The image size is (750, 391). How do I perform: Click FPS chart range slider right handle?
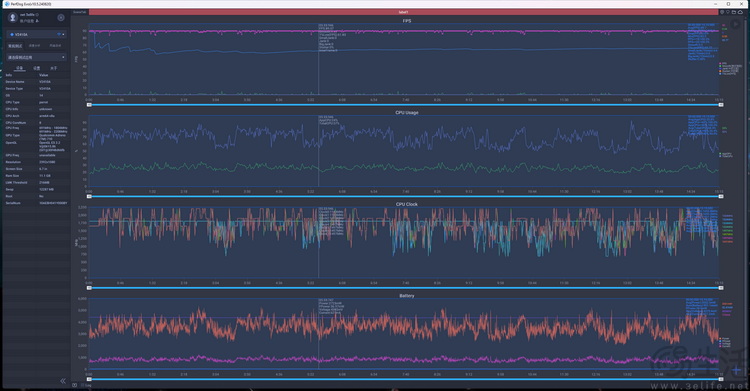(x=721, y=105)
